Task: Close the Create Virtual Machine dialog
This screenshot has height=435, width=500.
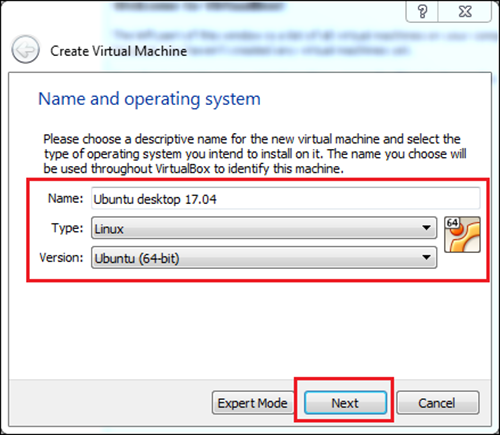Action: click(x=465, y=12)
